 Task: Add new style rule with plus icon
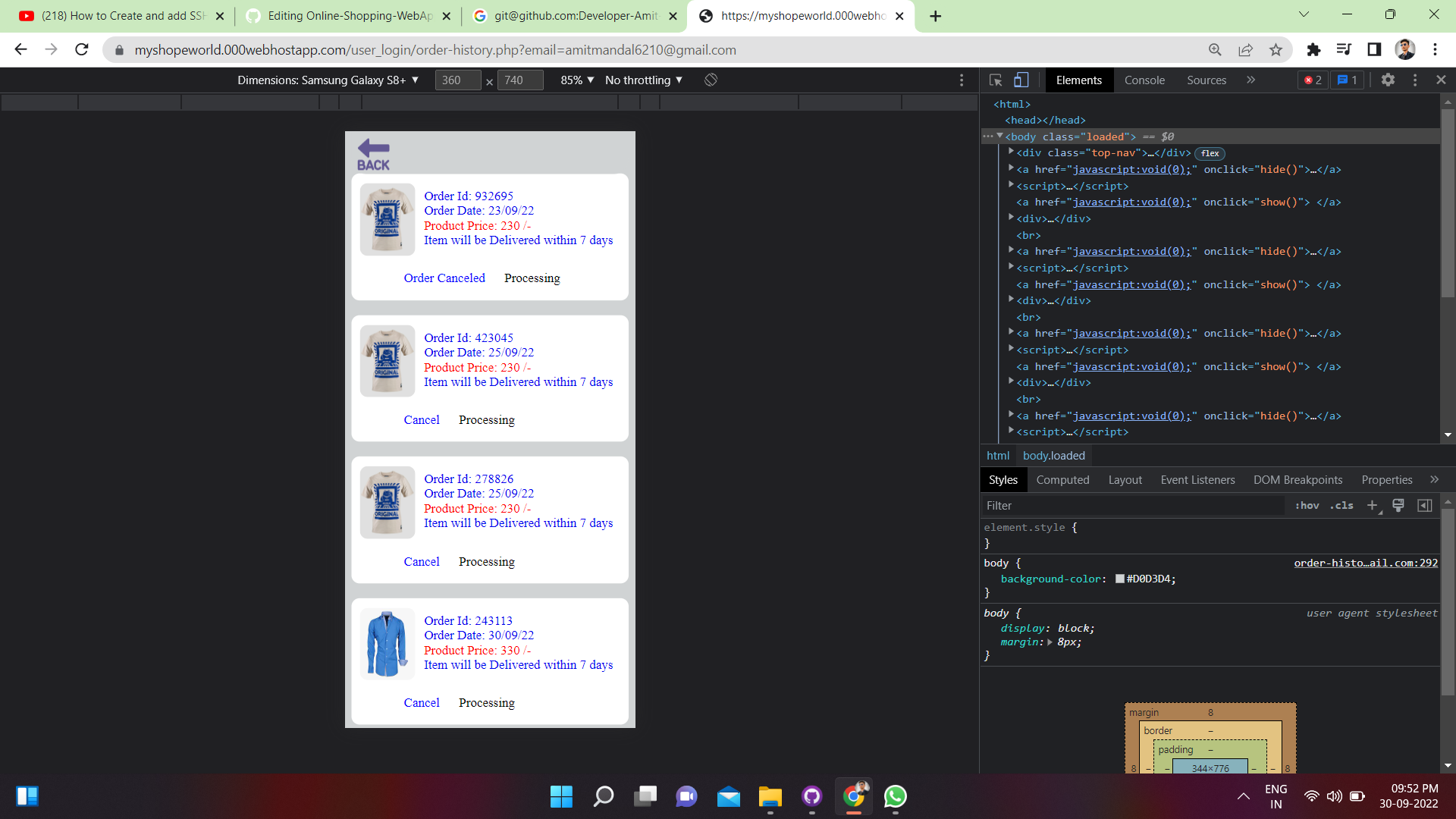pyautogui.click(x=1373, y=505)
